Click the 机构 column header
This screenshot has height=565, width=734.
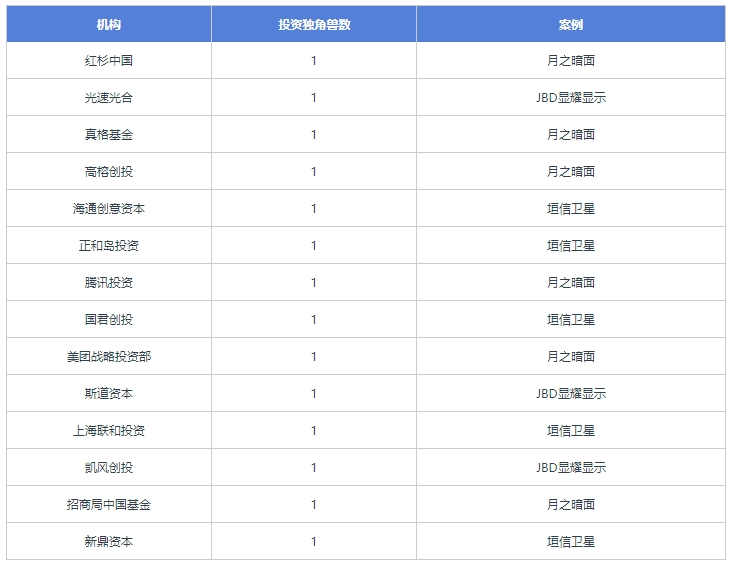coord(109,24)
